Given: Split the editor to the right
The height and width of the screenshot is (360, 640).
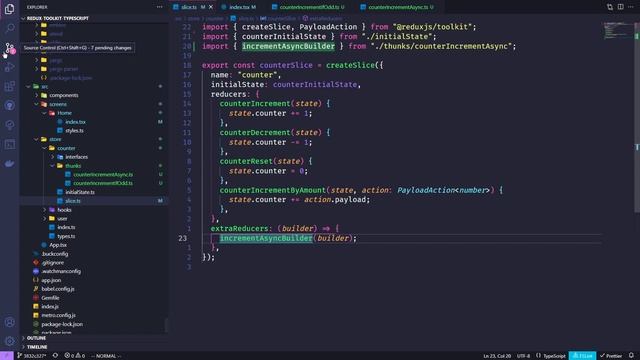Looking at the screenshot, I should (x=620, y=7).
